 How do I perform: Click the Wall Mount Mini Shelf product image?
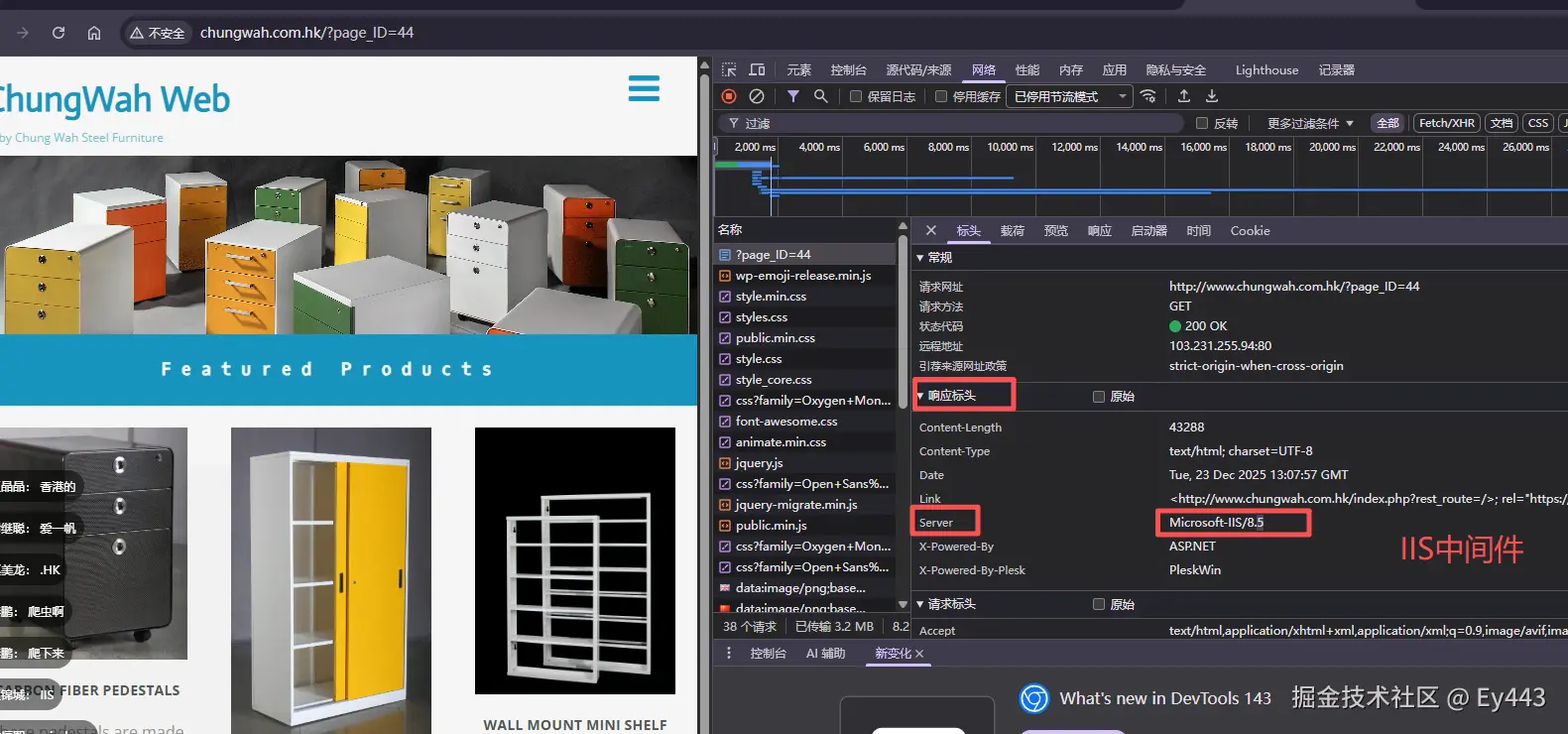pyautogui.click(x=575, y=560)
